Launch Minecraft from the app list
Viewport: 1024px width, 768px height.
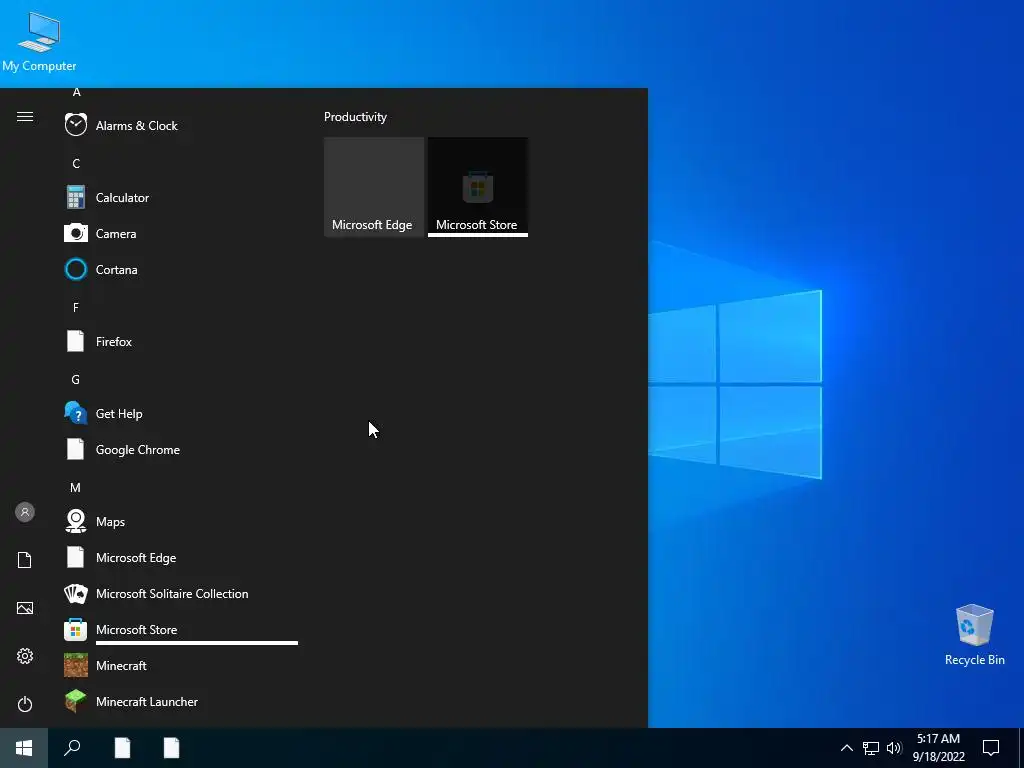pyautogui.click(x=181, y=665)
